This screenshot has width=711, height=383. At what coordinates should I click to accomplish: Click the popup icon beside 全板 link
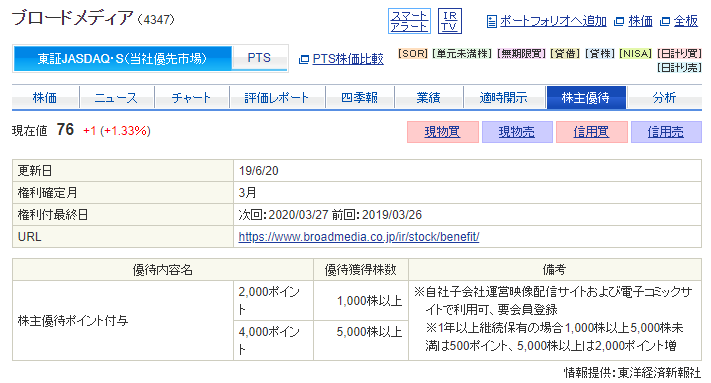click(x=664, y=21)
